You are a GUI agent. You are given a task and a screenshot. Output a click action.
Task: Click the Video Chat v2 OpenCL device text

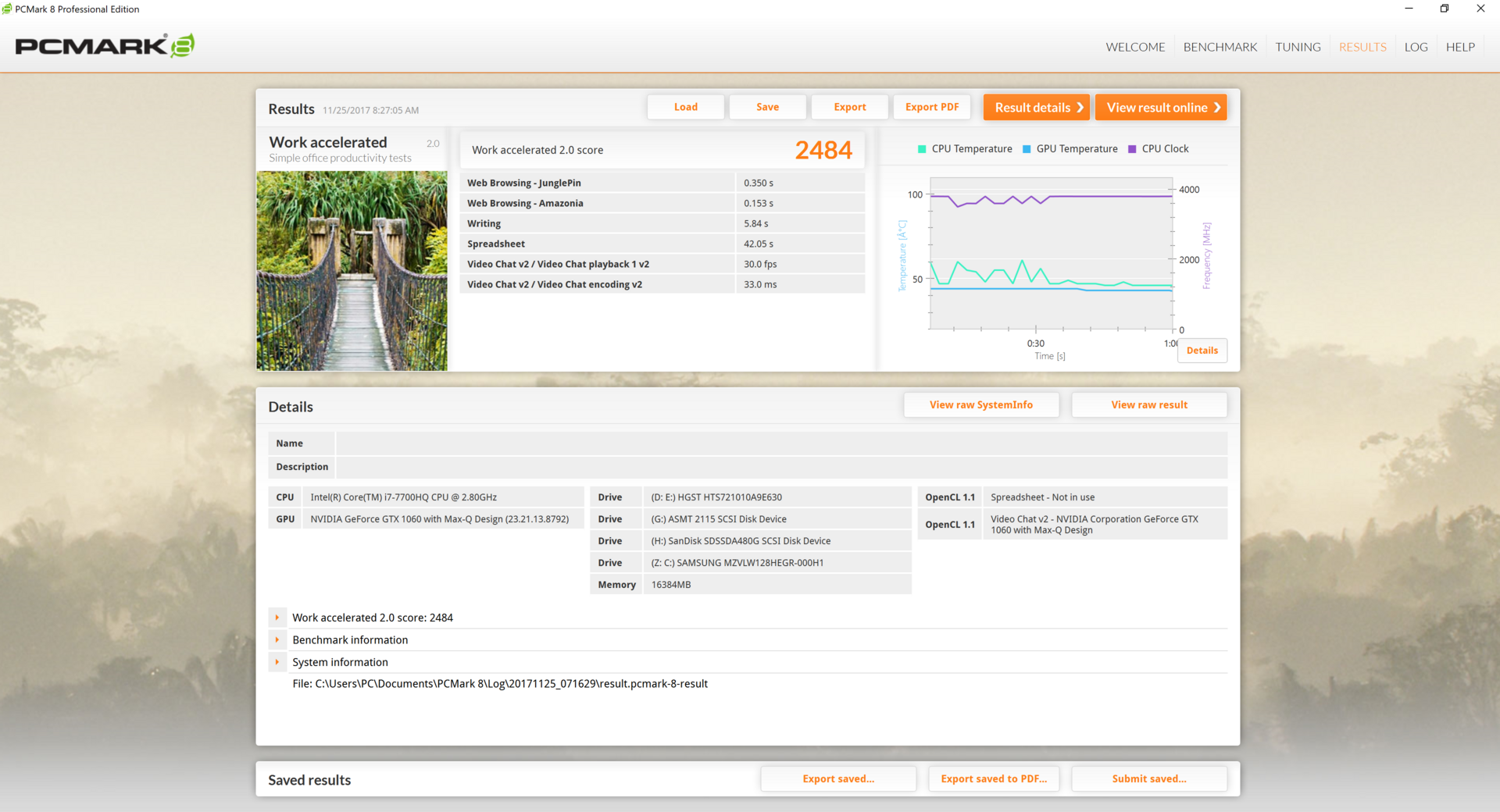click(1095, 525)
